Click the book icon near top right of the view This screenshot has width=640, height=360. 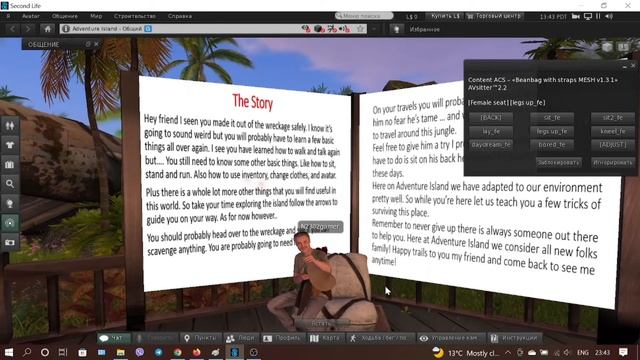(x=623, y=47)
